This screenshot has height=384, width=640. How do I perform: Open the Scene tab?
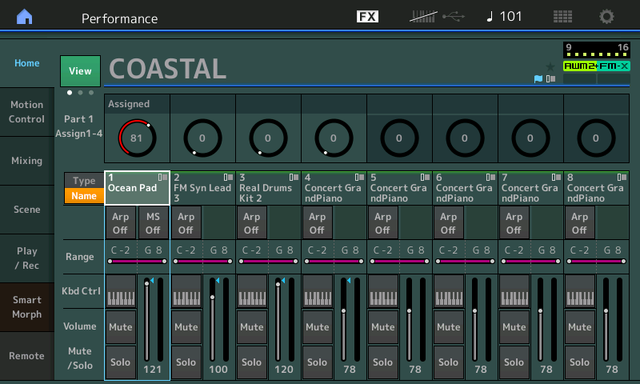pyautogui.click(x=27, y=209)
